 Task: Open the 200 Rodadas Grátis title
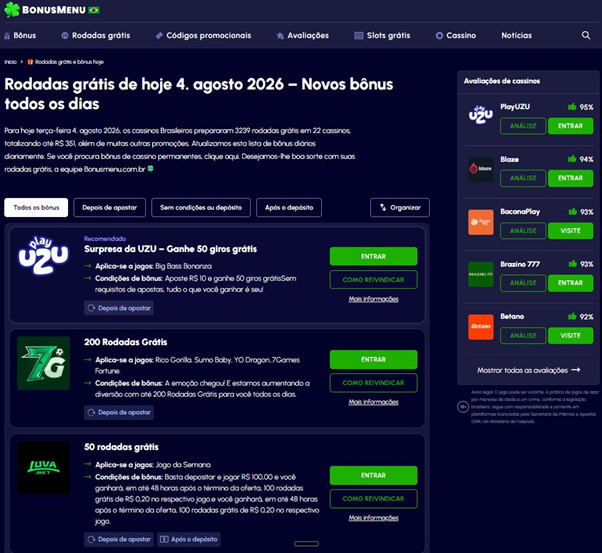pos(126,342)
